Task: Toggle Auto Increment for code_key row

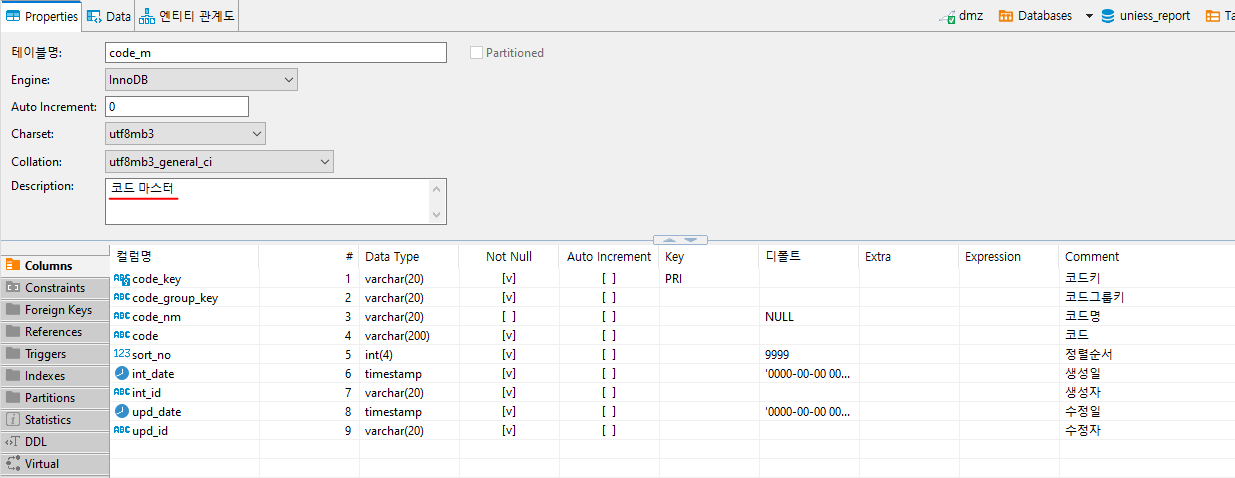Action: [609, 279]
